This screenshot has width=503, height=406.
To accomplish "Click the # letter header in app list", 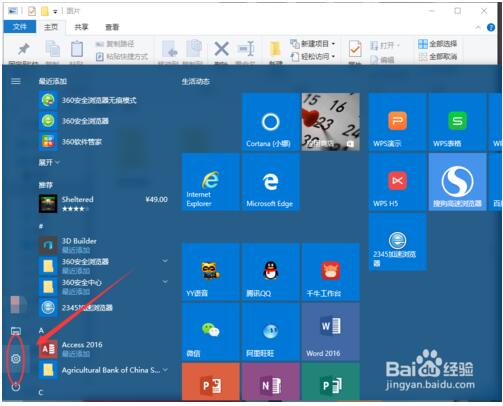I will [x=41, y=227].
